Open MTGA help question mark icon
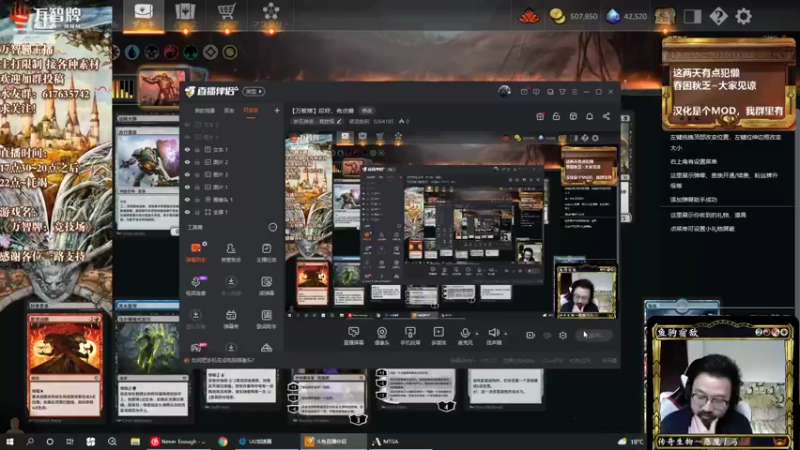Screen dimensions: 800x450 click(x=718, y=16)
